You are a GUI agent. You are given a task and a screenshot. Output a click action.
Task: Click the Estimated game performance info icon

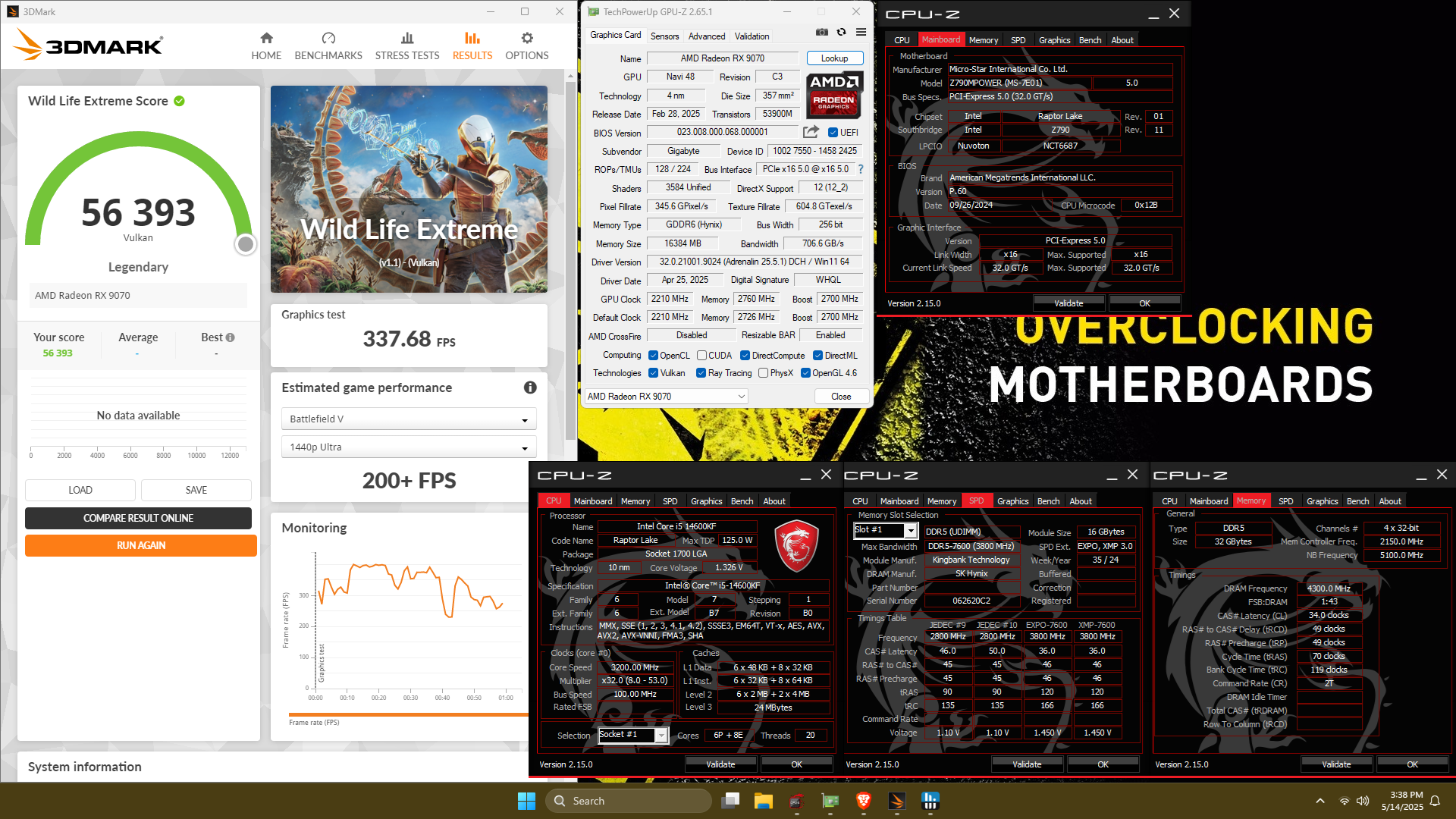pos(530,388)
